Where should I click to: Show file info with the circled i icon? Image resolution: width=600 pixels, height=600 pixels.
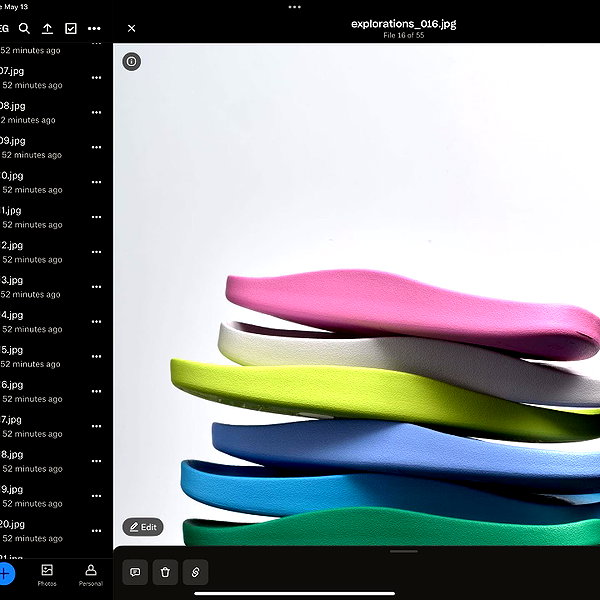coord(132,62)
